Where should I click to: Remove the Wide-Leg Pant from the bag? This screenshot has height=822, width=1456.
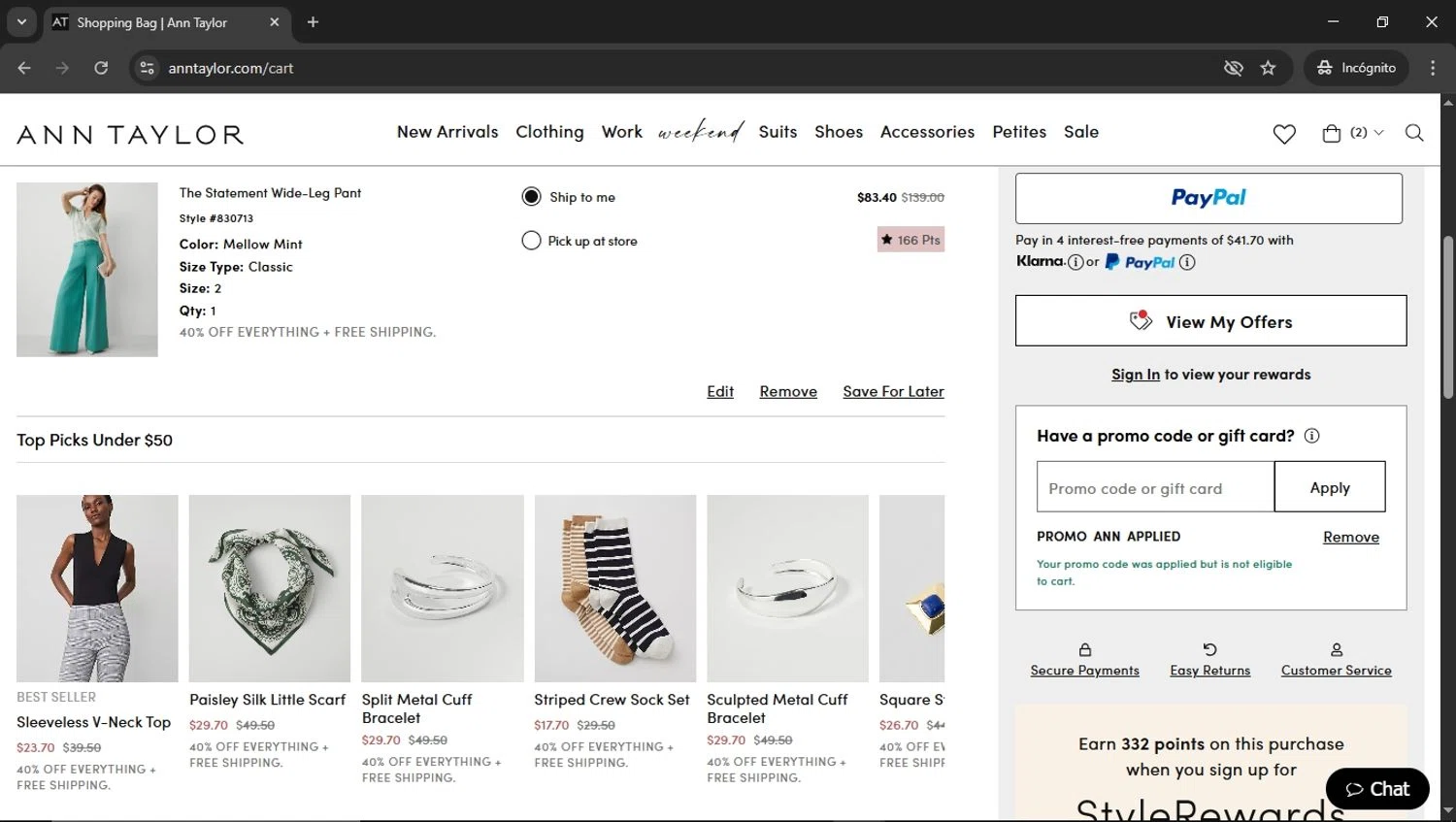click(x=788, y=392)
